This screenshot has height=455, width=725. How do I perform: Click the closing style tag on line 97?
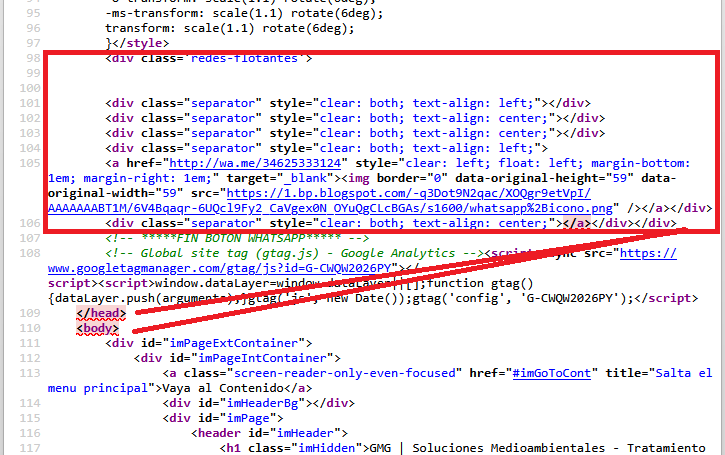[x=141, y=43]
